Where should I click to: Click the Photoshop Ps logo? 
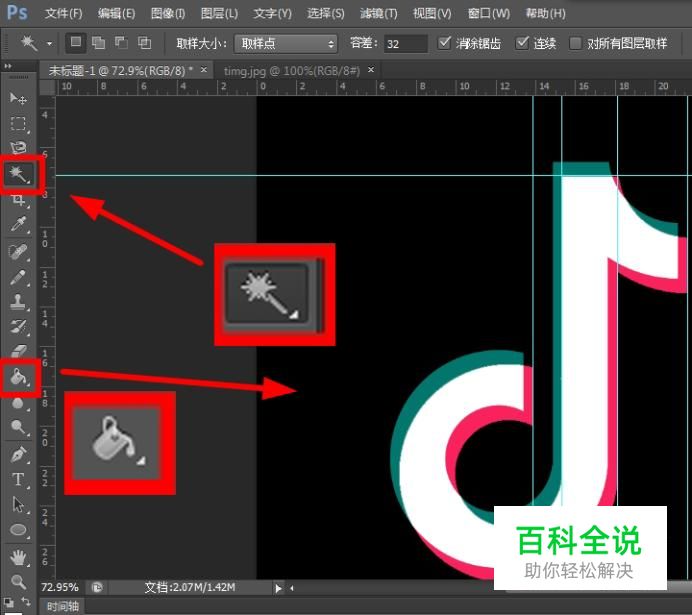(18, 13)
